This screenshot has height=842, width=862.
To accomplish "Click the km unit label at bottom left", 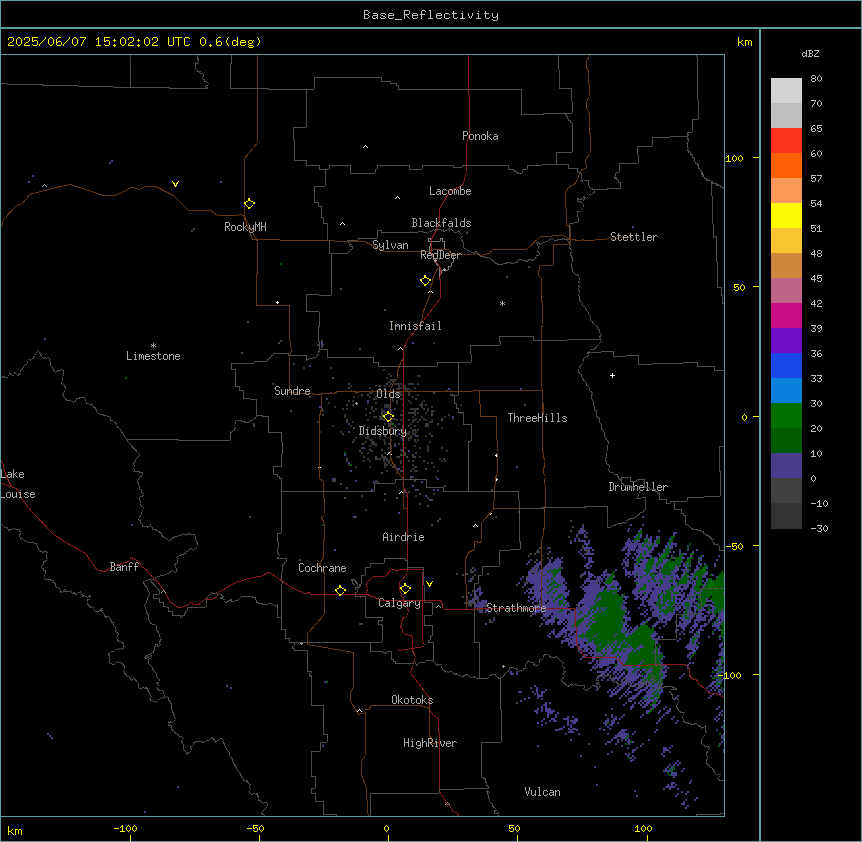I will tap(14, 831).
